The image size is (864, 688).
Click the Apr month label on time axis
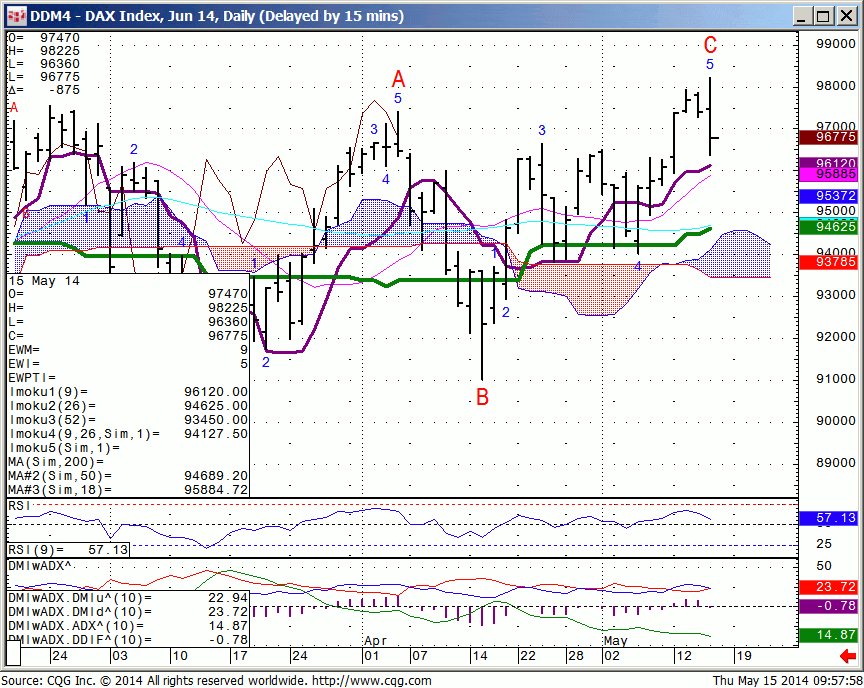pyautogui.click(x=376, y=641)
